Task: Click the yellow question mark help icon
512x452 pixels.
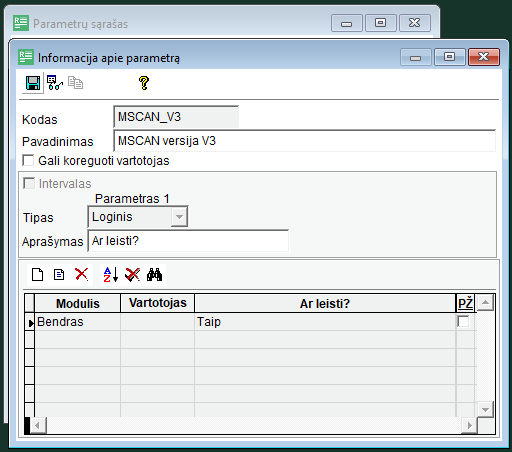Action: (144, 83)
